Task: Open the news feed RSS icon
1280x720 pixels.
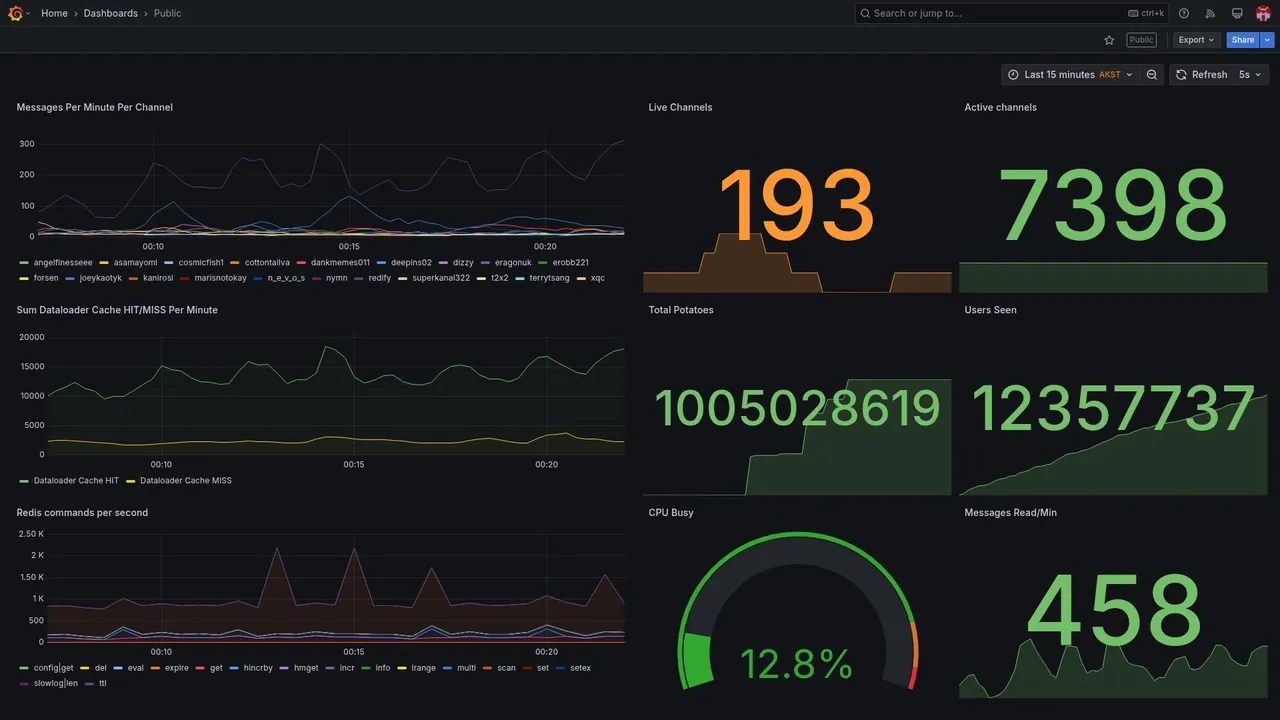Action: click(1210, 13)
